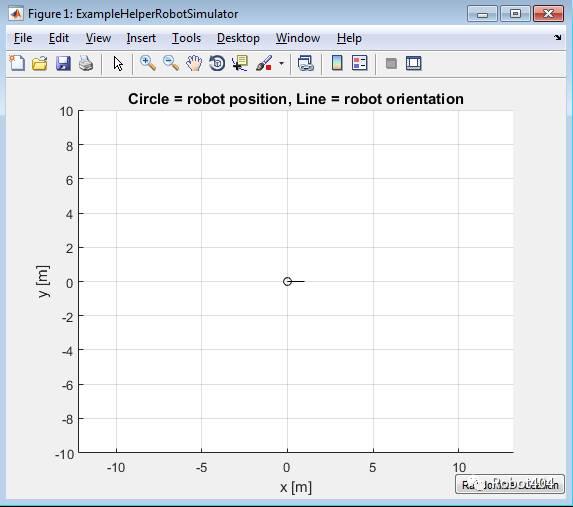
Task: Close the ExampleHelperRobotSimulator figure window
Action: click(549, 14)
